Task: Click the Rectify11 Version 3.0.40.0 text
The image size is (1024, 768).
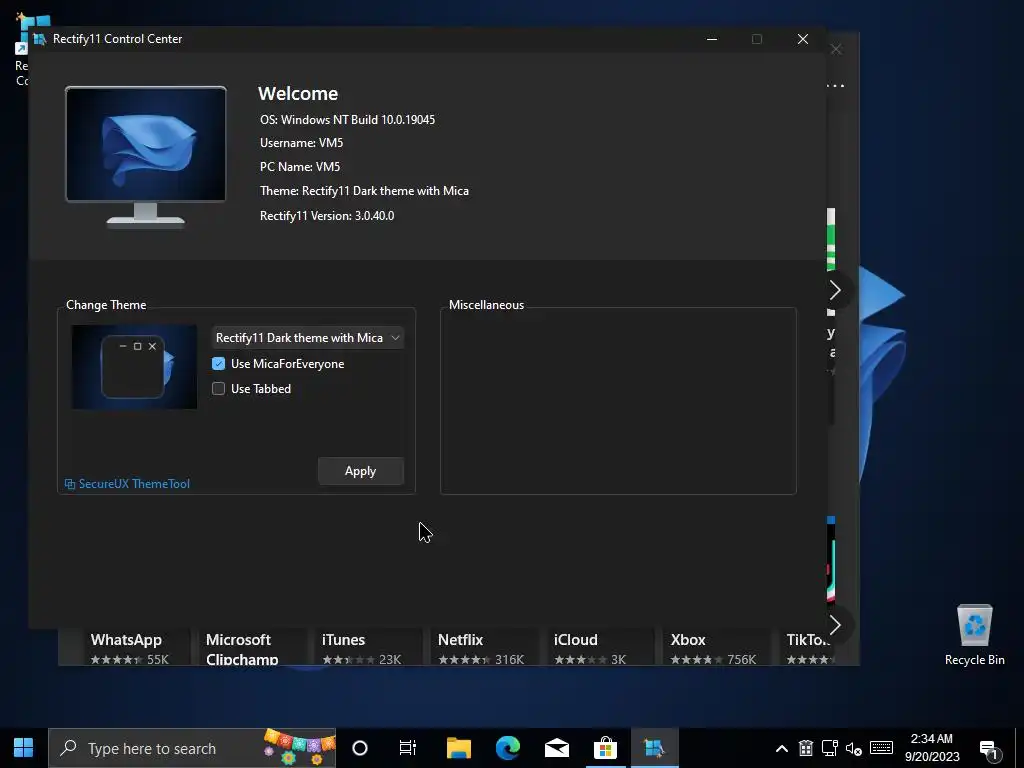Action: tap(327, 216)
